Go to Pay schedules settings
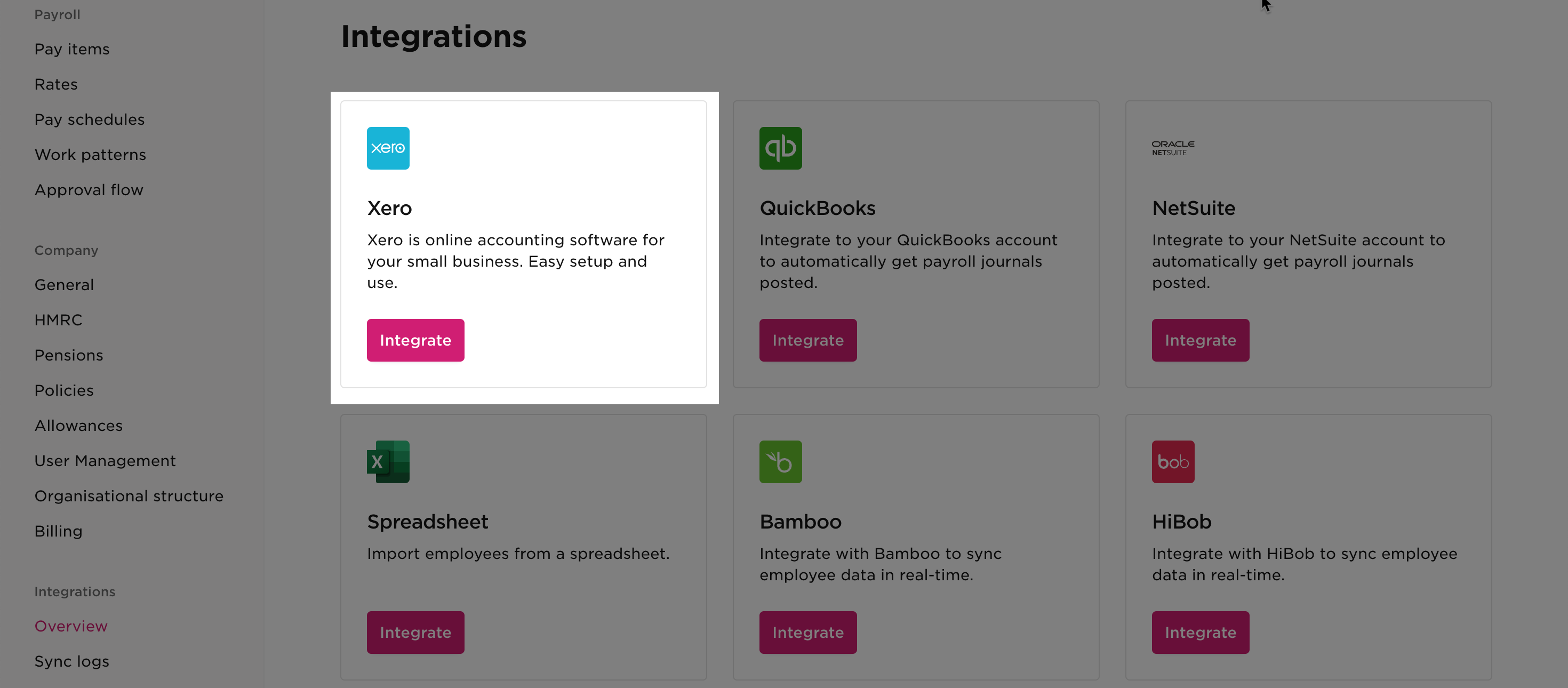Image resolution: width=1568 pixels, height=688 pixels. click(x=90, y=119)
